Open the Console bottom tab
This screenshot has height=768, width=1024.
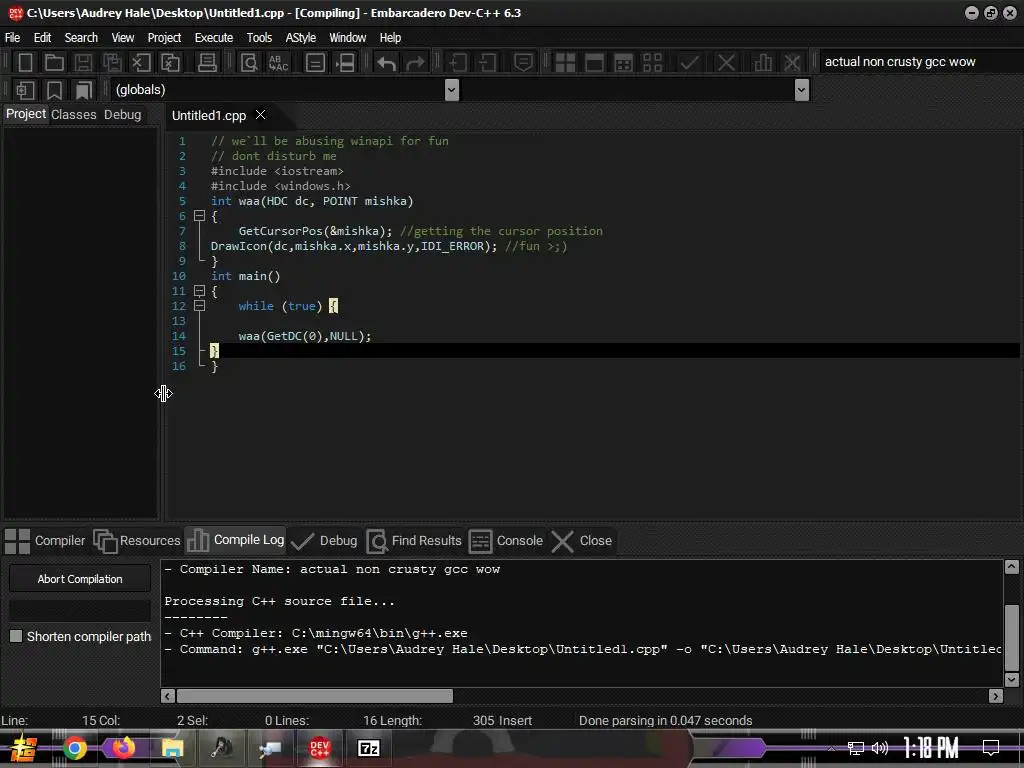pos(506,541)
